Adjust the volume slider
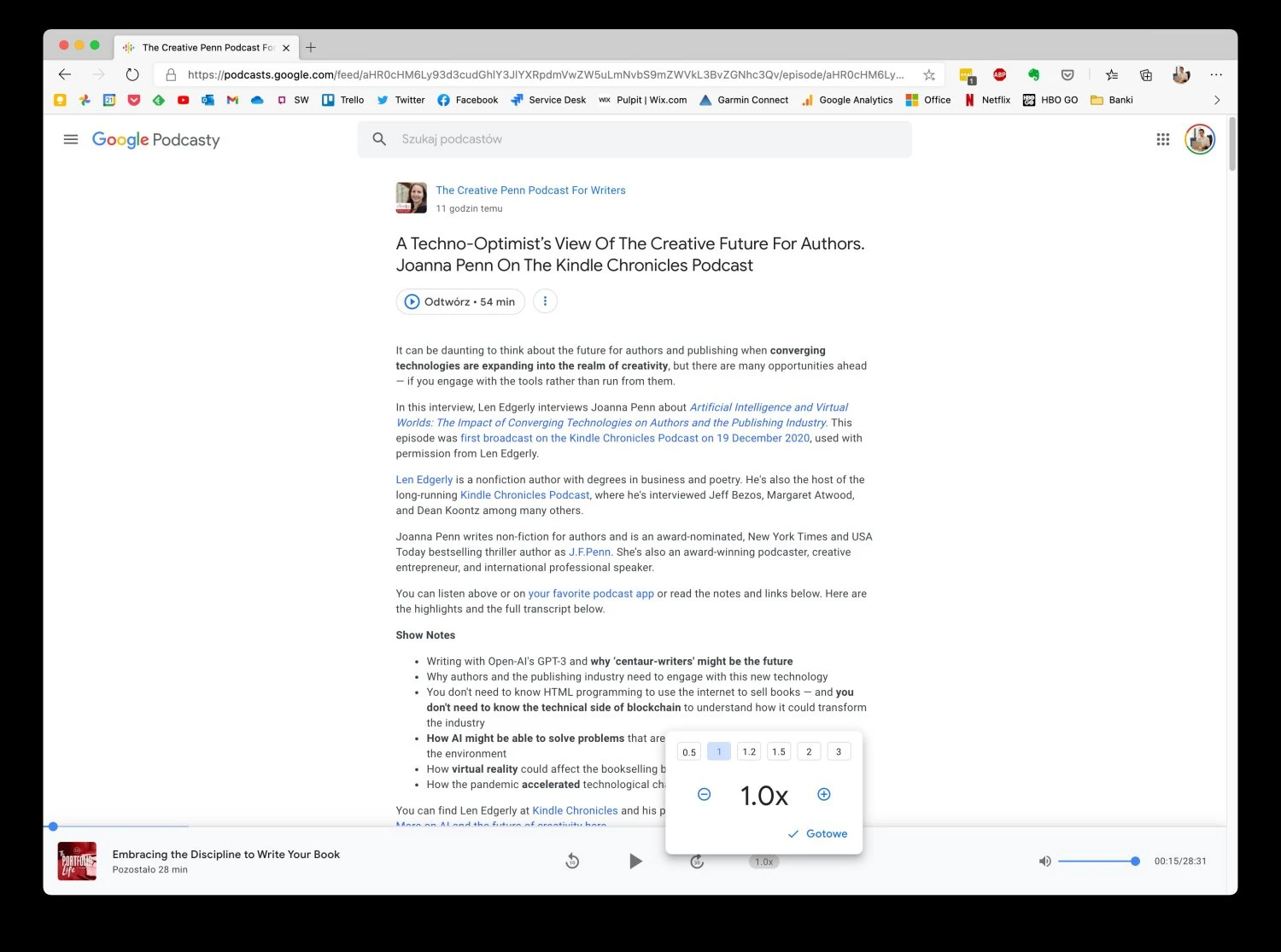This screenshot has height=952, width=1281. coord(1099,861)
